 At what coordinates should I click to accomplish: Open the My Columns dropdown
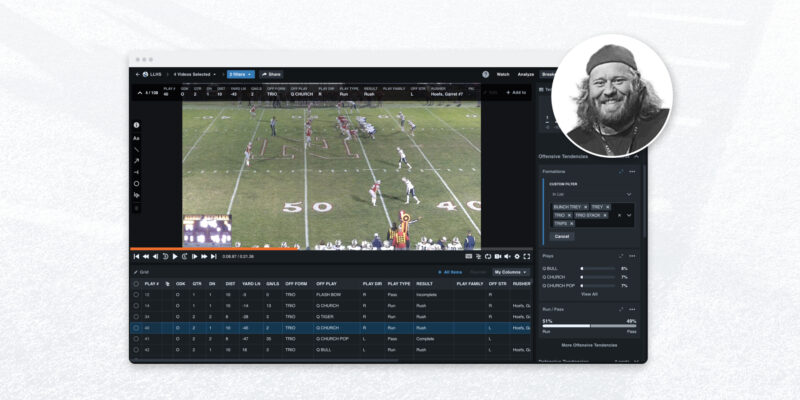511,271
